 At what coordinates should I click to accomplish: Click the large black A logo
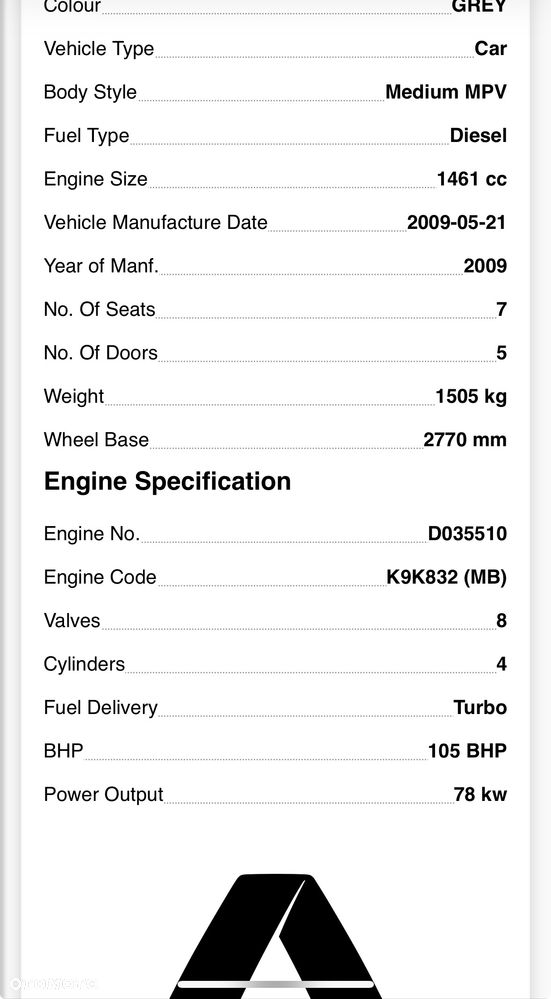point(276,935)
